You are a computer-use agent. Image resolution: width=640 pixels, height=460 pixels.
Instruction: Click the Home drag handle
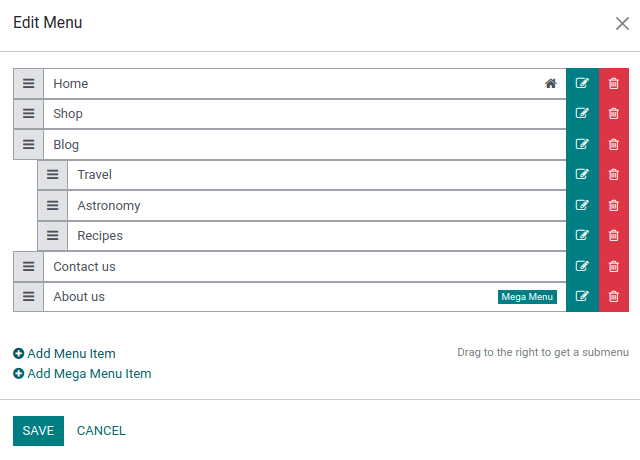coord(29,84)
